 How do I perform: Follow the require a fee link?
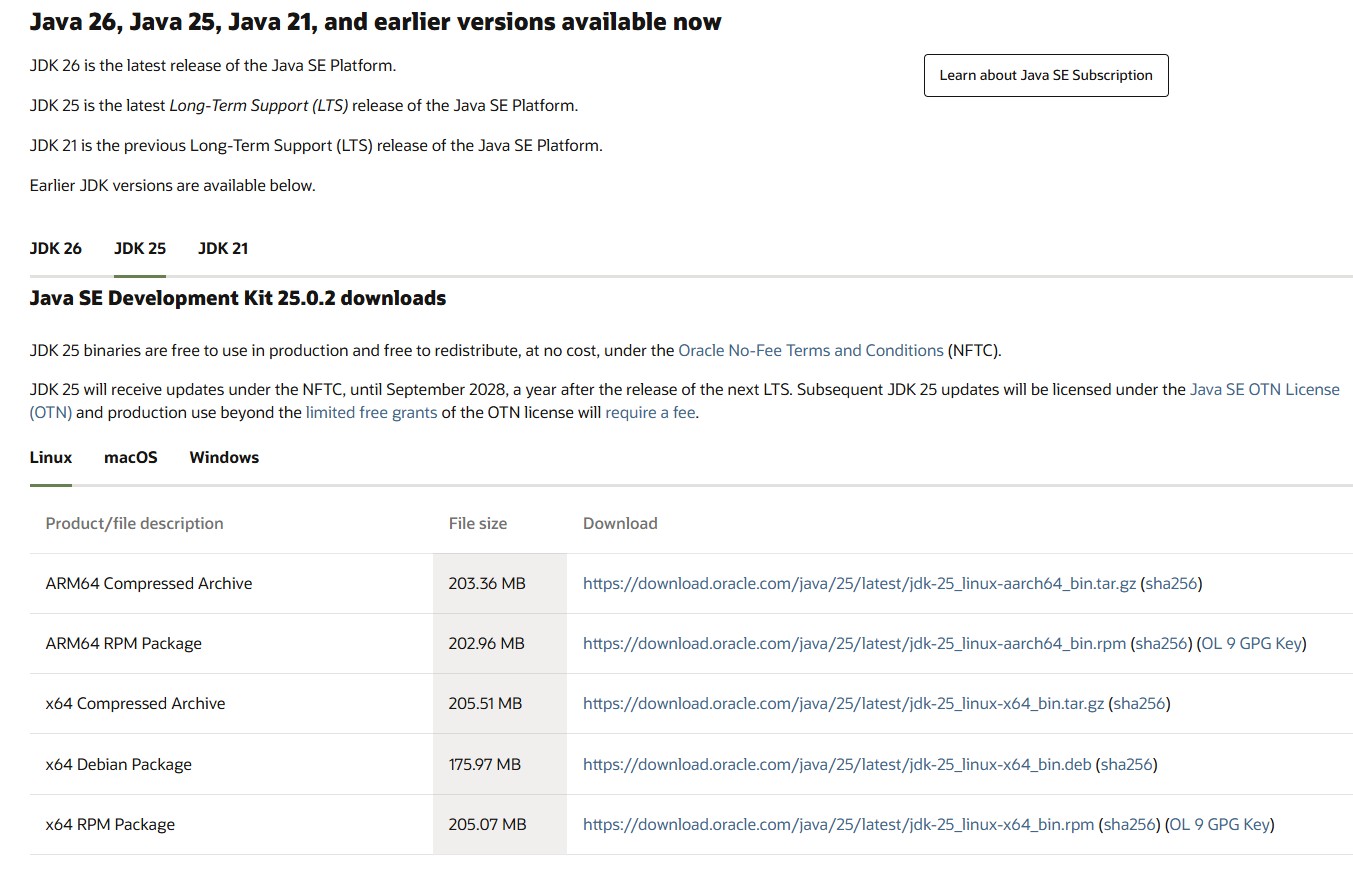(650, 412)
